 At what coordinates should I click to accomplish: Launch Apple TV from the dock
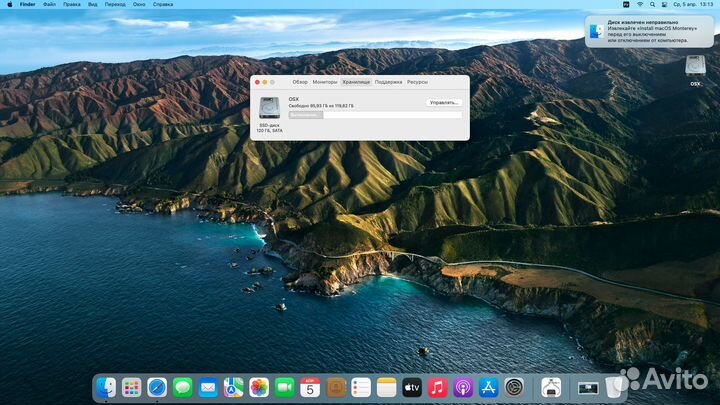pyautogui.click(x=412, y=388)
